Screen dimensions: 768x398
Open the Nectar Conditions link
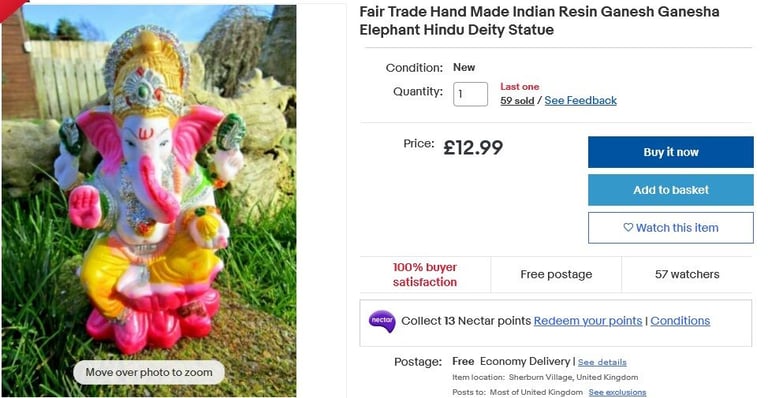click(x=680, y=321)
